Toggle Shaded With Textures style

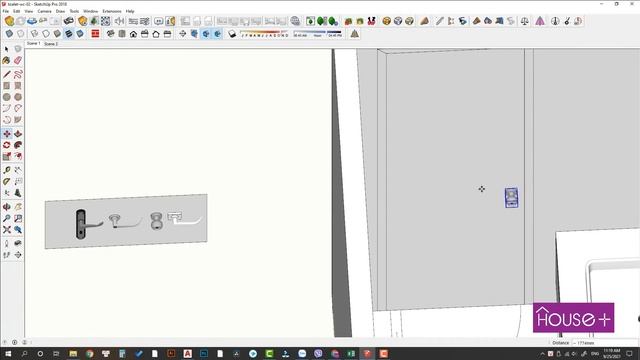(69, 34)
